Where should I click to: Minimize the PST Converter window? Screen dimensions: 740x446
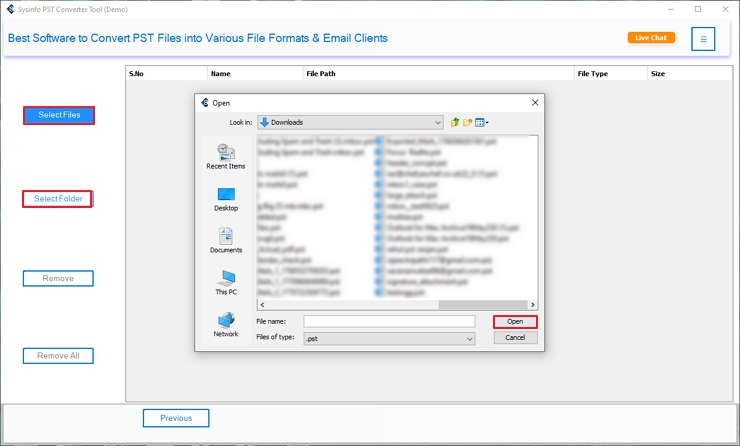pyautogui.click(x=671, y=9)
